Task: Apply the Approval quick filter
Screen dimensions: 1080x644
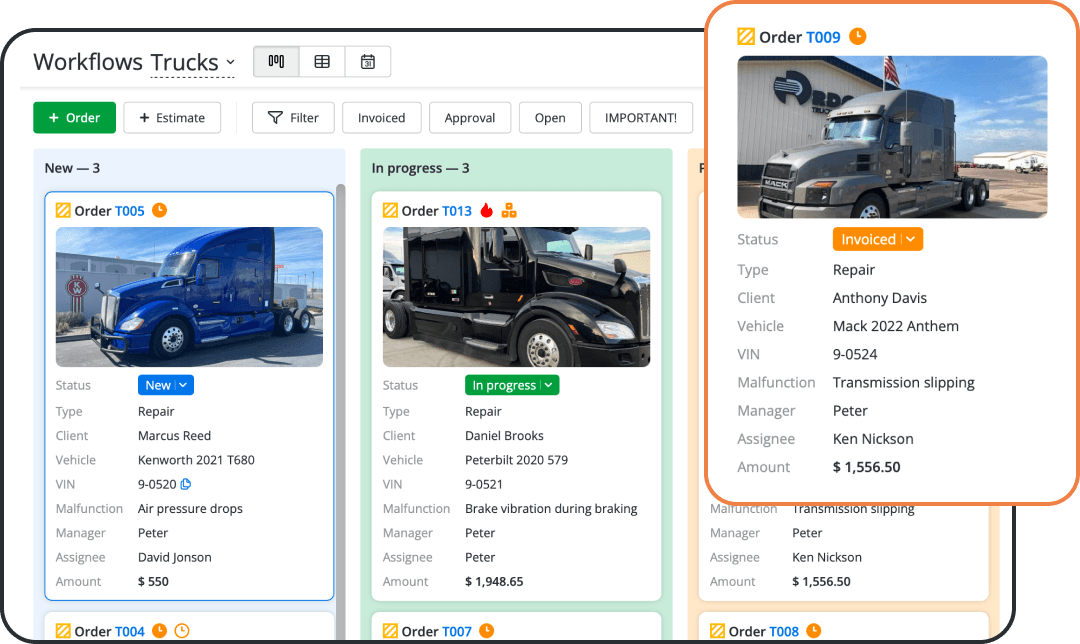Action: point(470,118)
